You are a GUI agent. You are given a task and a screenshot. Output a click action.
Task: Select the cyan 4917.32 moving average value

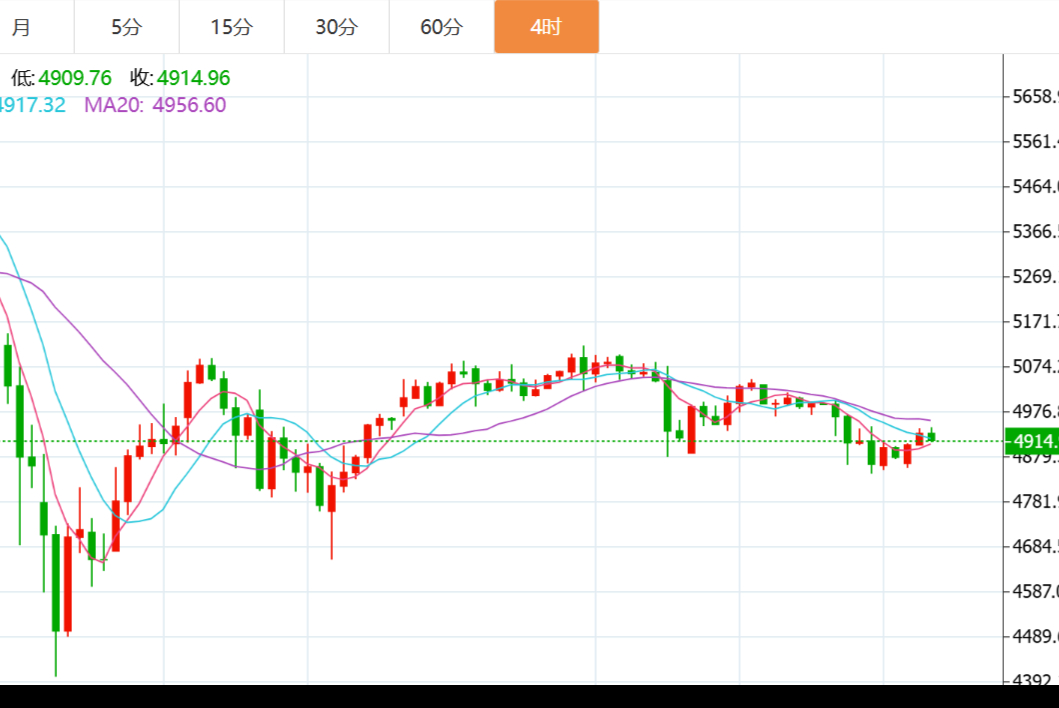pos(32,105)
